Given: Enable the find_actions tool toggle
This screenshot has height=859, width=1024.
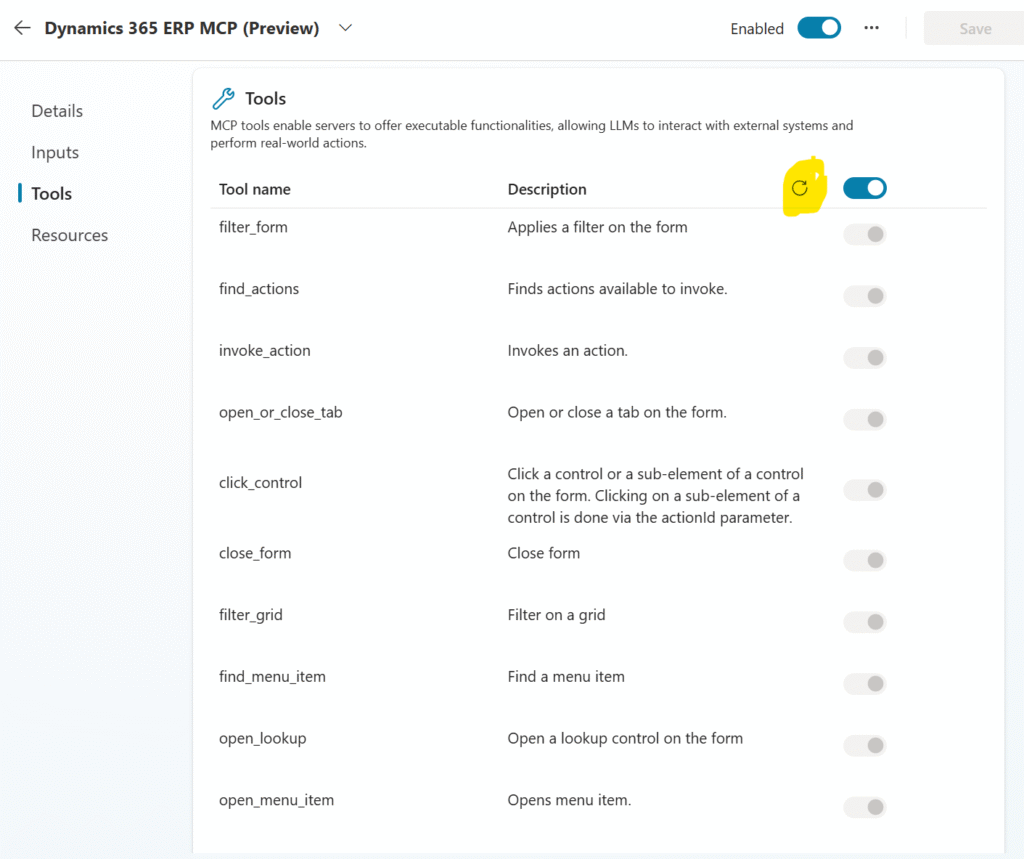Looking at the screenshot, I should (x=865, y=296).
